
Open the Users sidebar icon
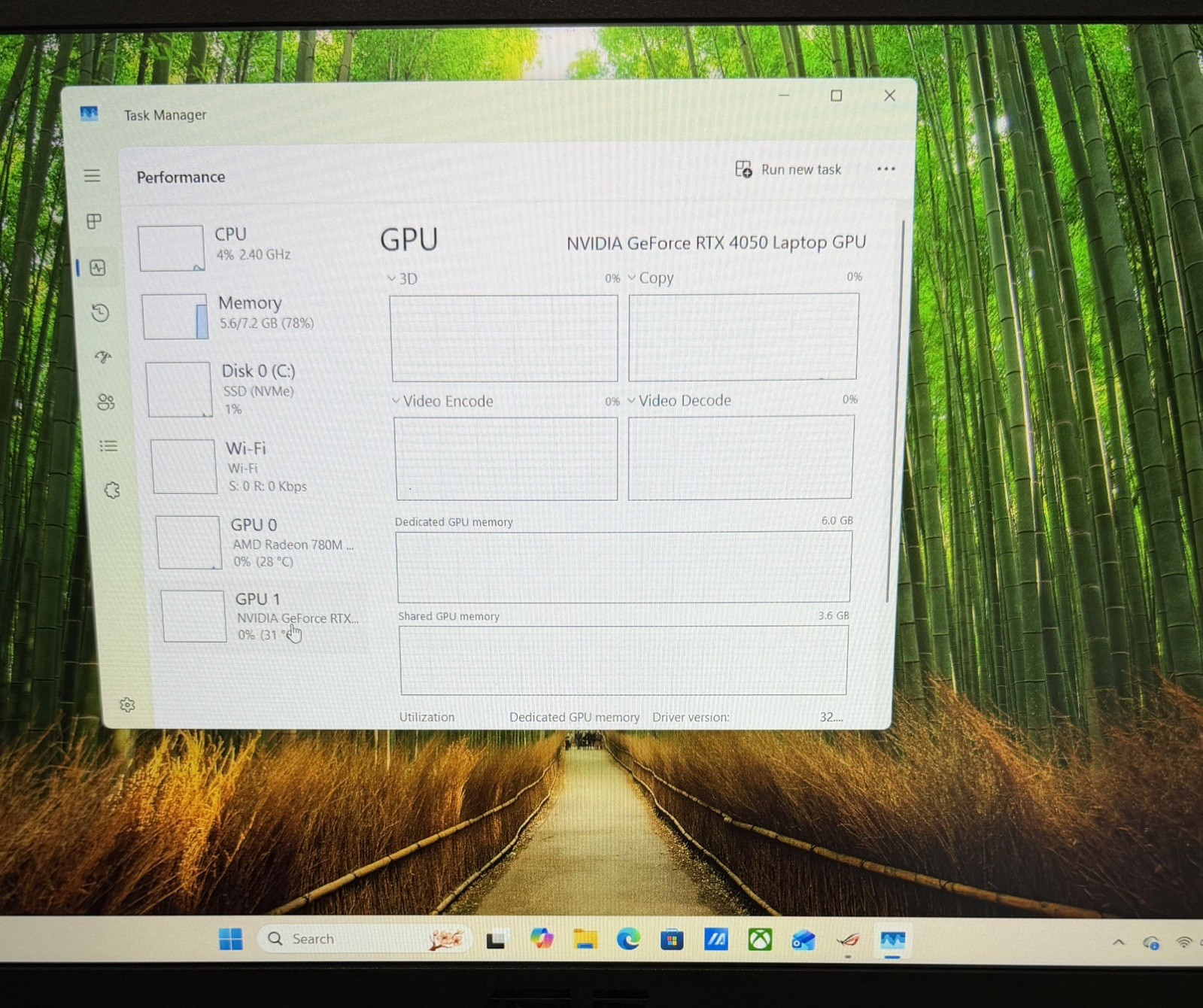(x=106, y=402)
